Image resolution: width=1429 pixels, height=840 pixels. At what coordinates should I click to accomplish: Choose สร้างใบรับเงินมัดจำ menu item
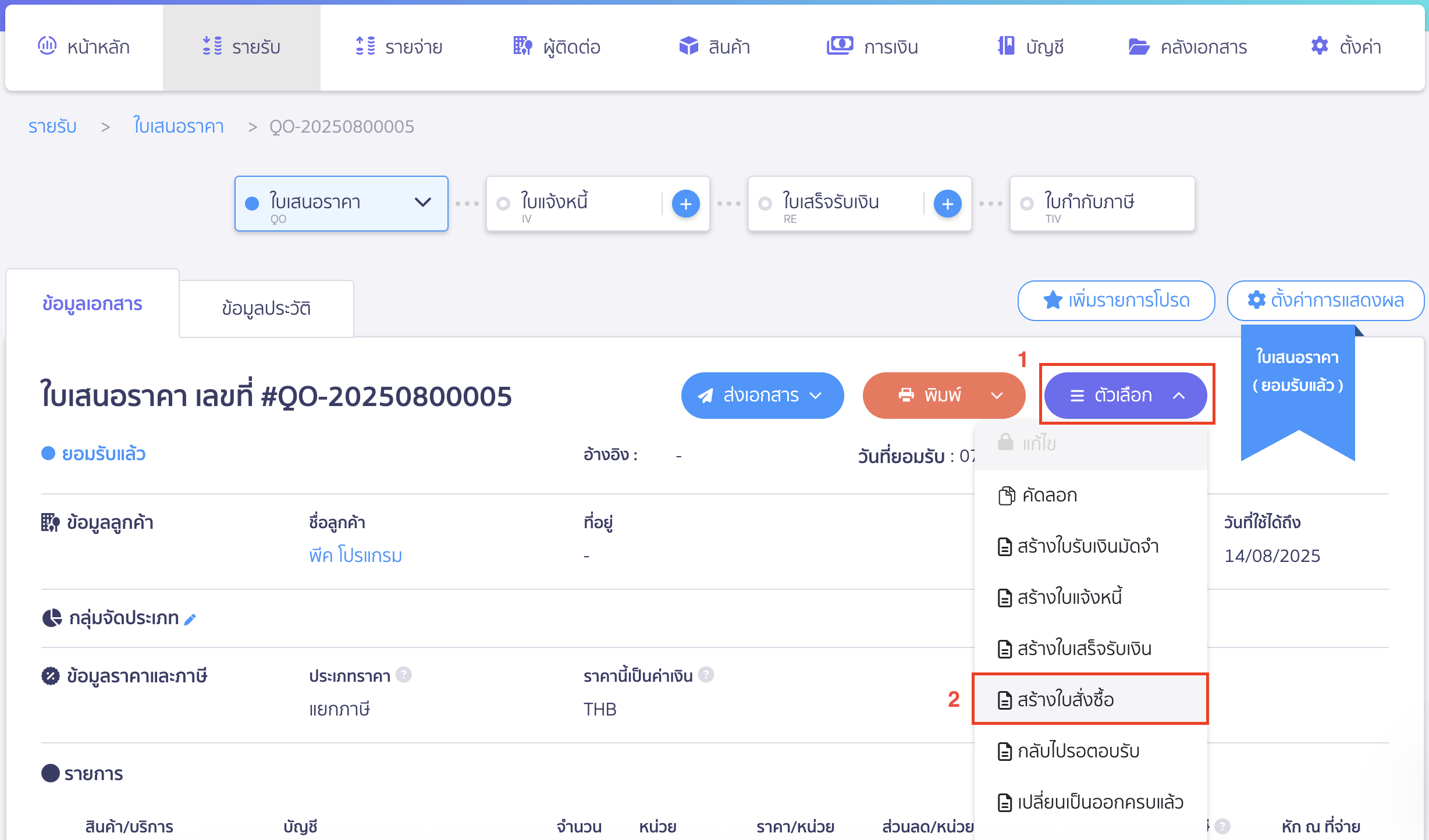point(1091,547)
